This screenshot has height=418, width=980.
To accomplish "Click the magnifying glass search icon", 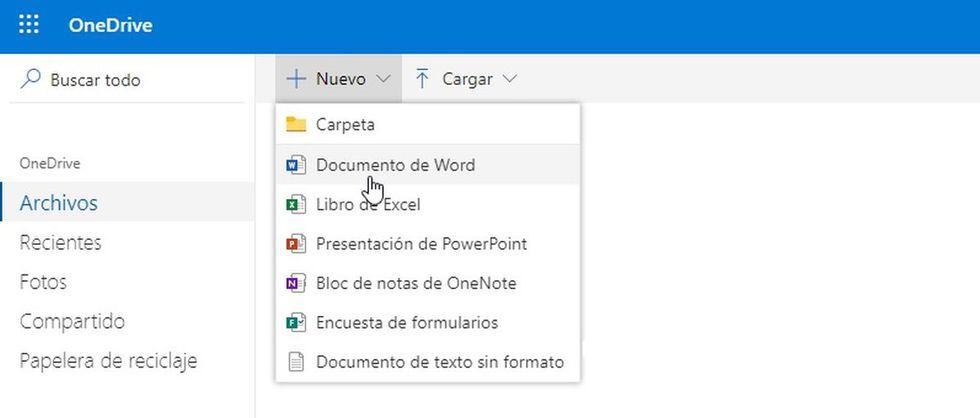I will pos(30,79).
